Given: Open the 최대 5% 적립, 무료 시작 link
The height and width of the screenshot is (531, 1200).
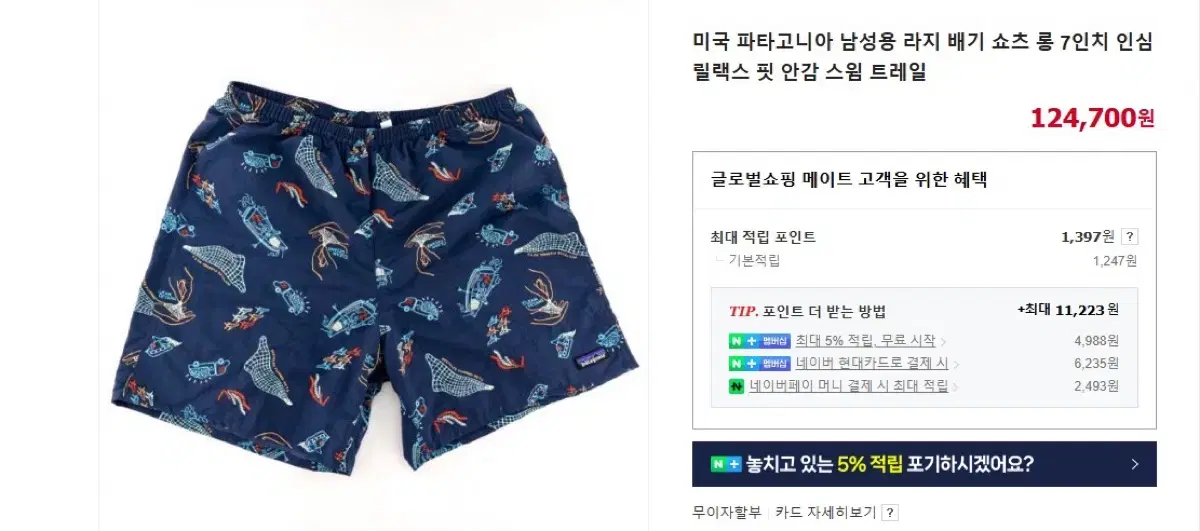Looking at the screenshot, I should [x=865, y=341].
